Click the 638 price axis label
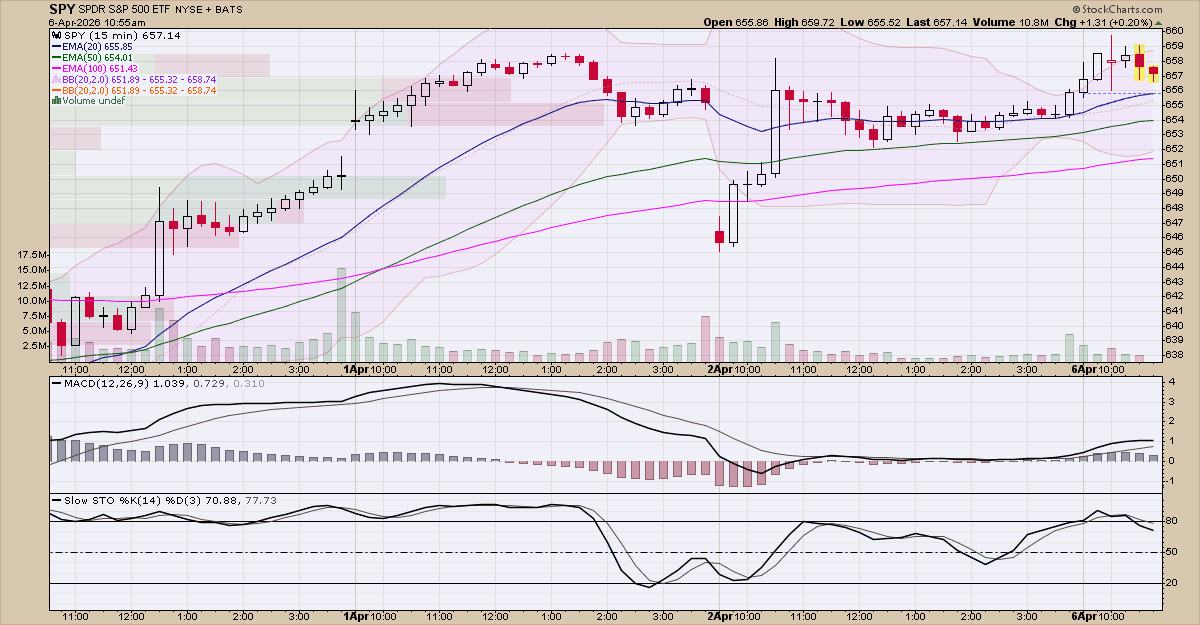The image size is (1200, 625). [x=1176, y=354]
